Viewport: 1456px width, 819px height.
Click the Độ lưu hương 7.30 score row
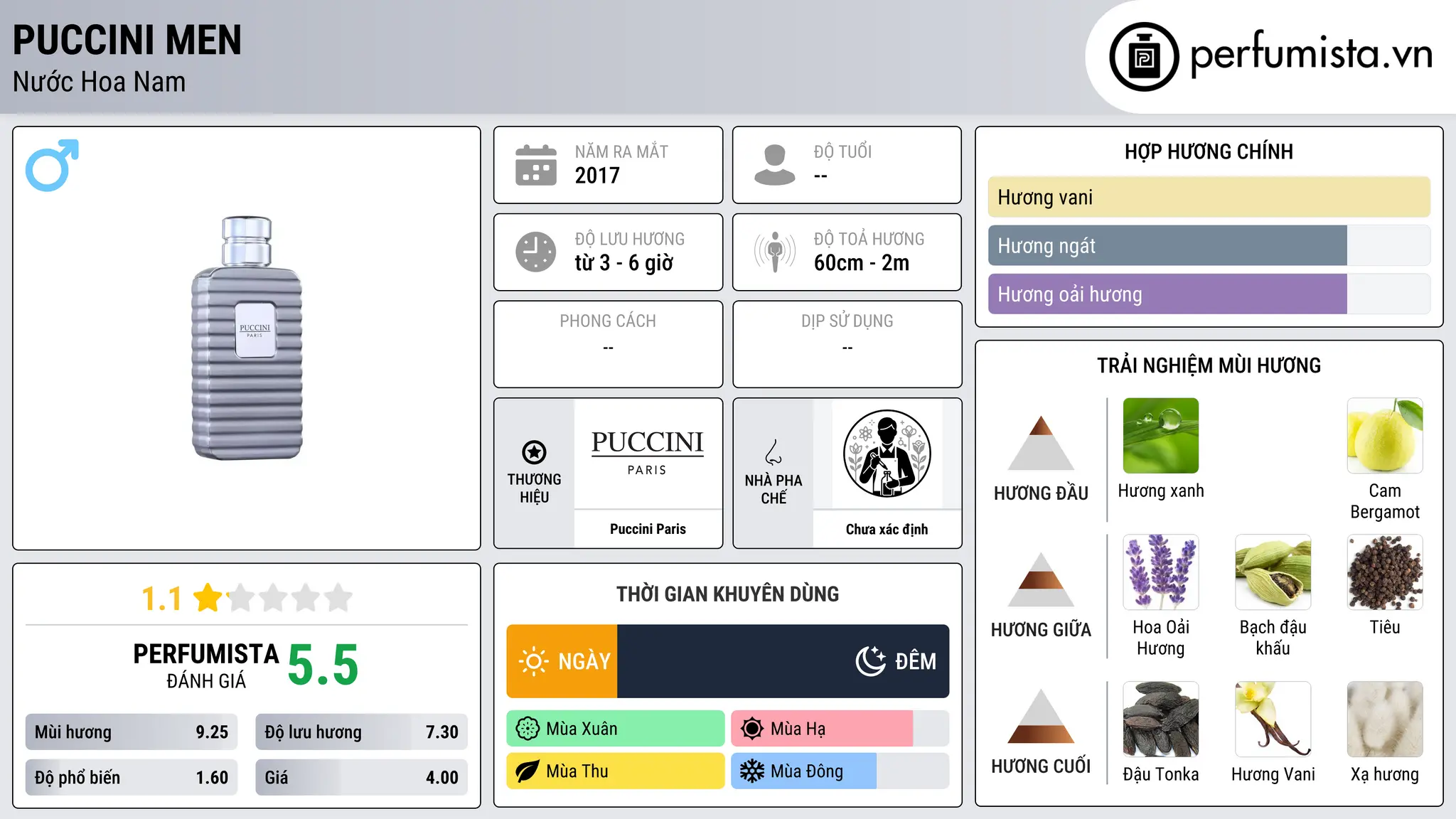pos(362,732)
